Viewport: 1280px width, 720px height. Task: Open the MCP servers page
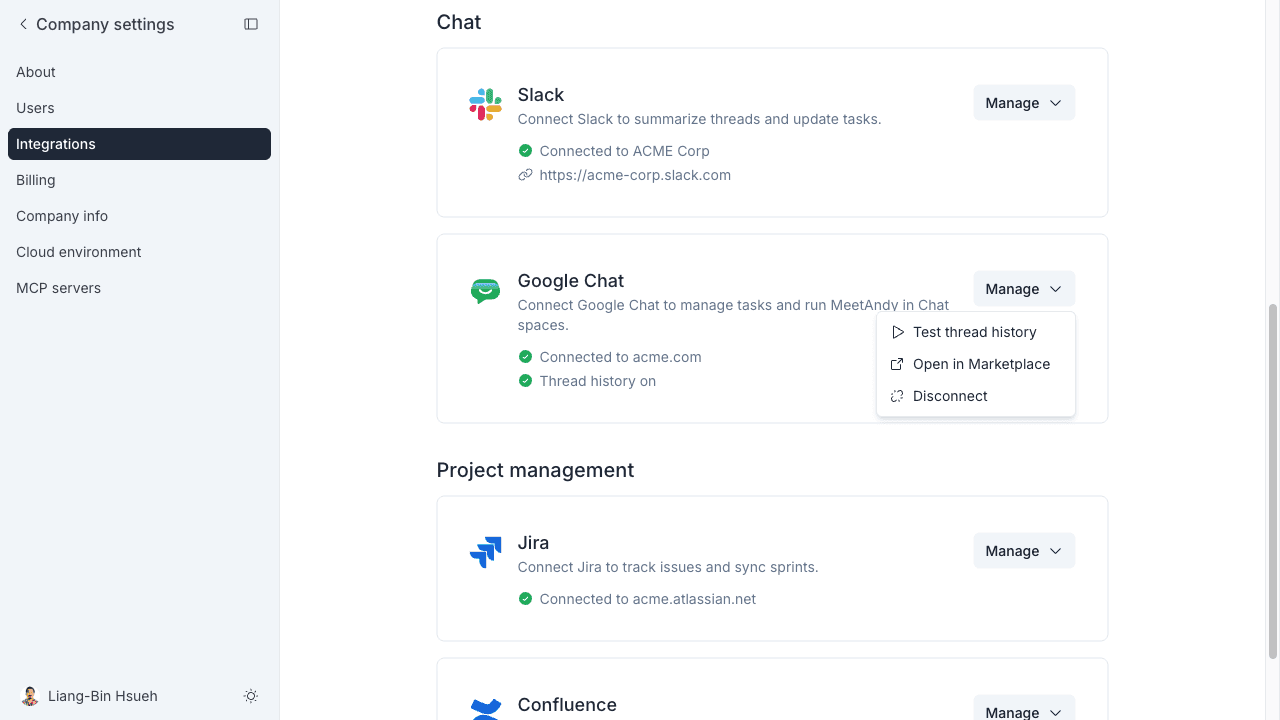139,288
